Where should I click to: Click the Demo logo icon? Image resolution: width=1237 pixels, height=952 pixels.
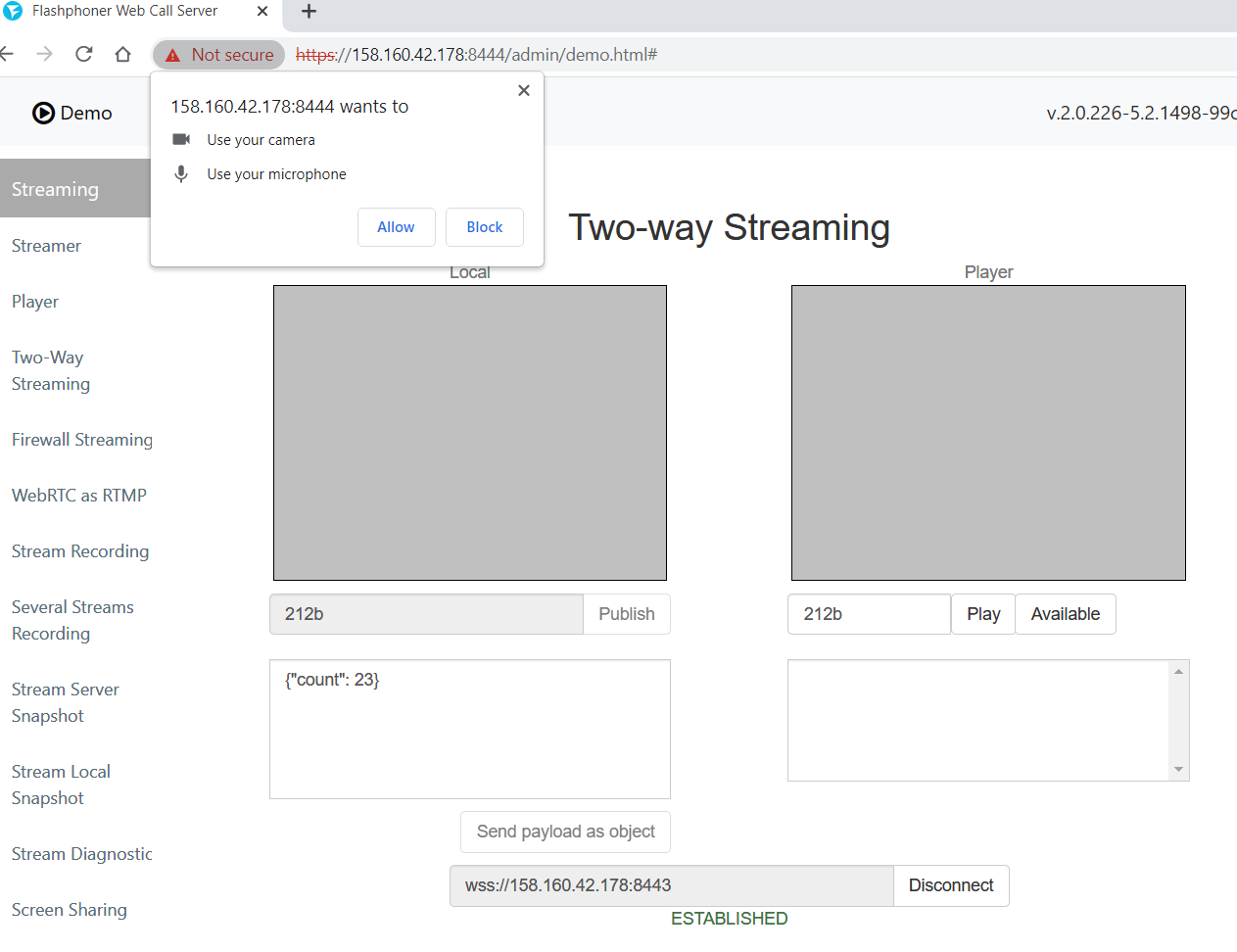pyautogui.click(x=43, y=113)
